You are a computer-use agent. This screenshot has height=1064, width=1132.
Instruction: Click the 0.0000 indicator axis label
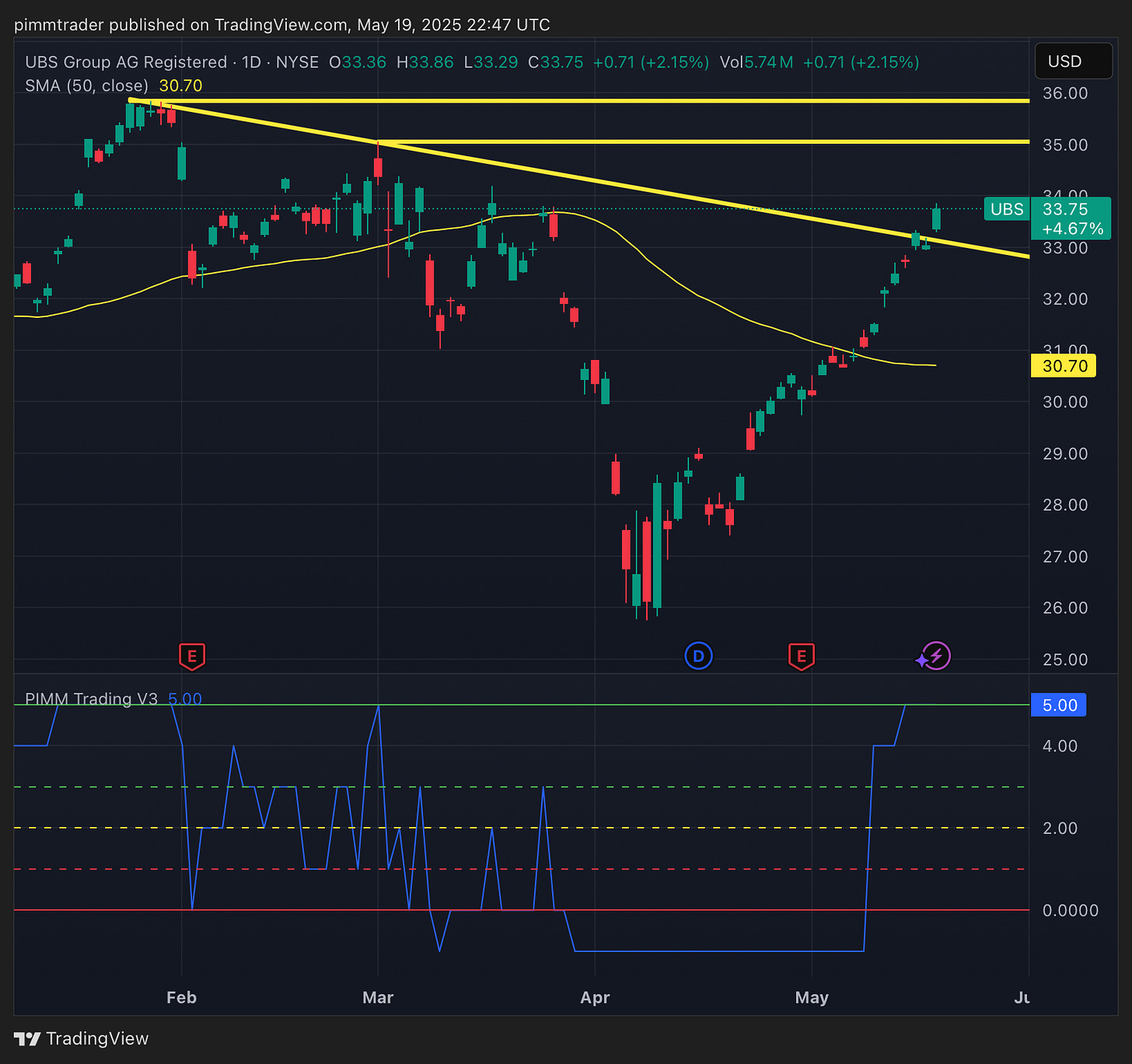(1070, 910)
